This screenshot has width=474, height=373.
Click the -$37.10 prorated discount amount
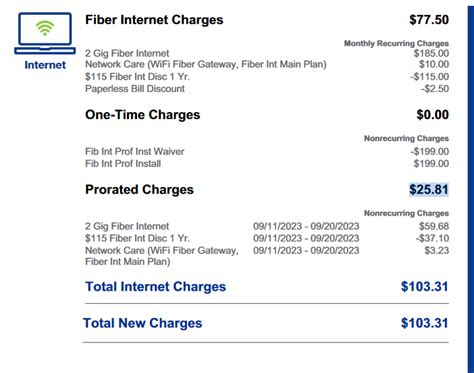point(432,238)
